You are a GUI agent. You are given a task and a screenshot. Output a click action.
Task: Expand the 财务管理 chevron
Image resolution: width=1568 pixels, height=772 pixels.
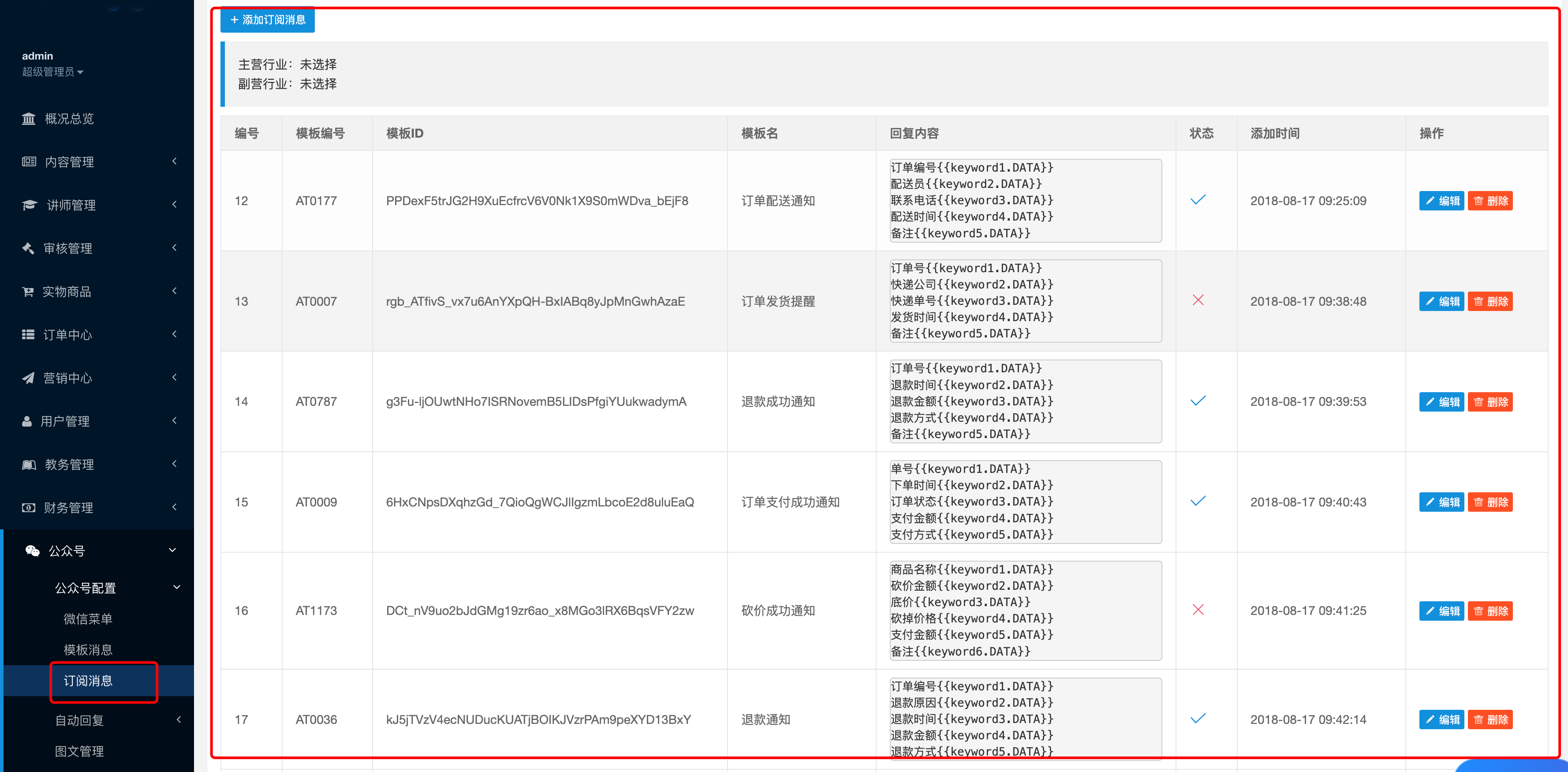(x=175, y=506)
